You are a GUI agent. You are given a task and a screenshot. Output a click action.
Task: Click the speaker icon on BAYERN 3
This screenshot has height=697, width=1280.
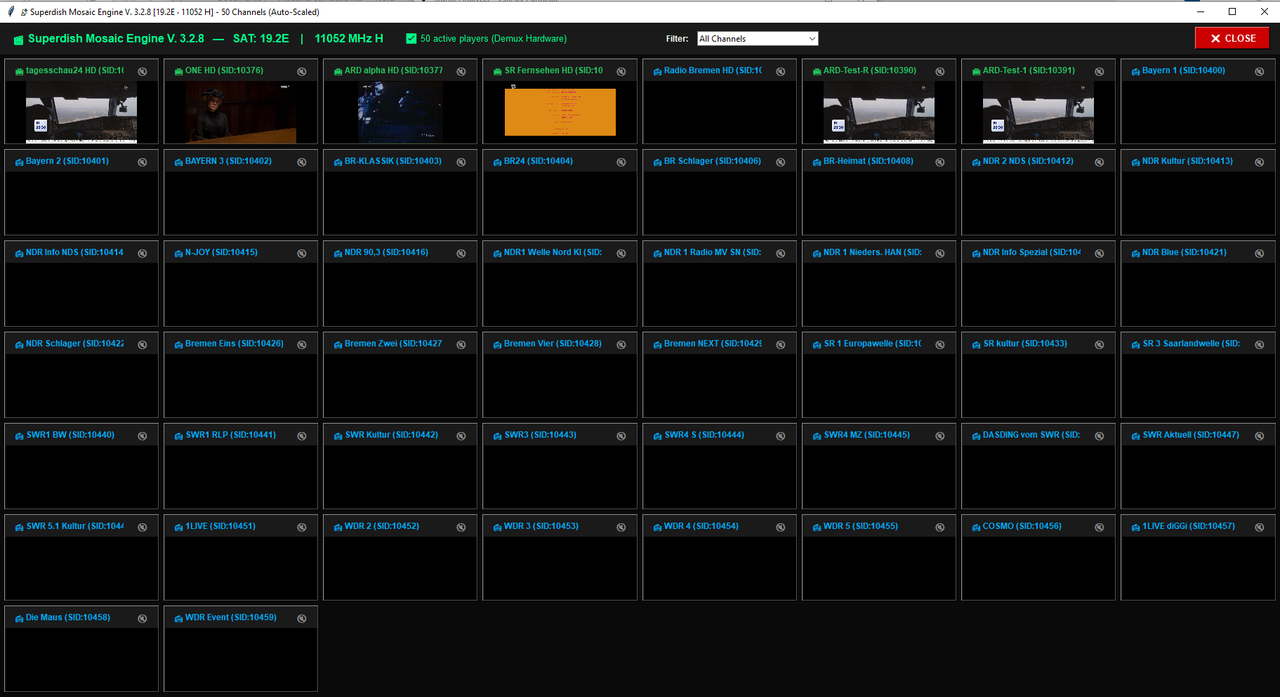click(302, 162)
